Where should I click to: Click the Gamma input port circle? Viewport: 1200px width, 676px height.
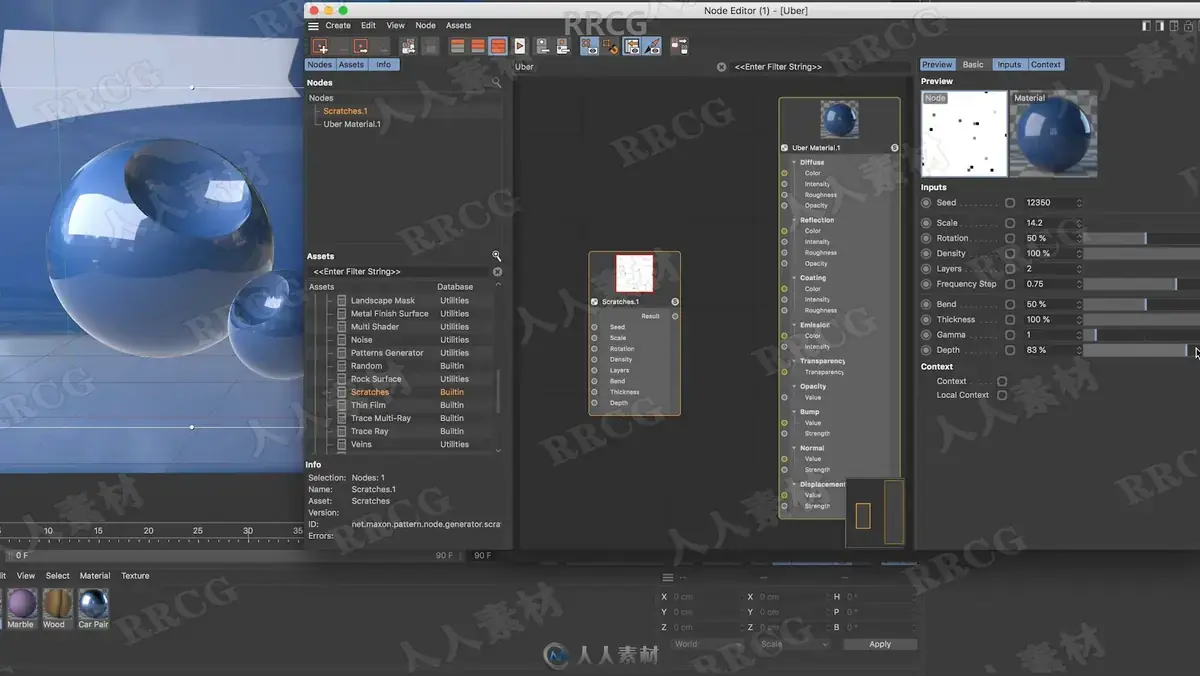926,335
